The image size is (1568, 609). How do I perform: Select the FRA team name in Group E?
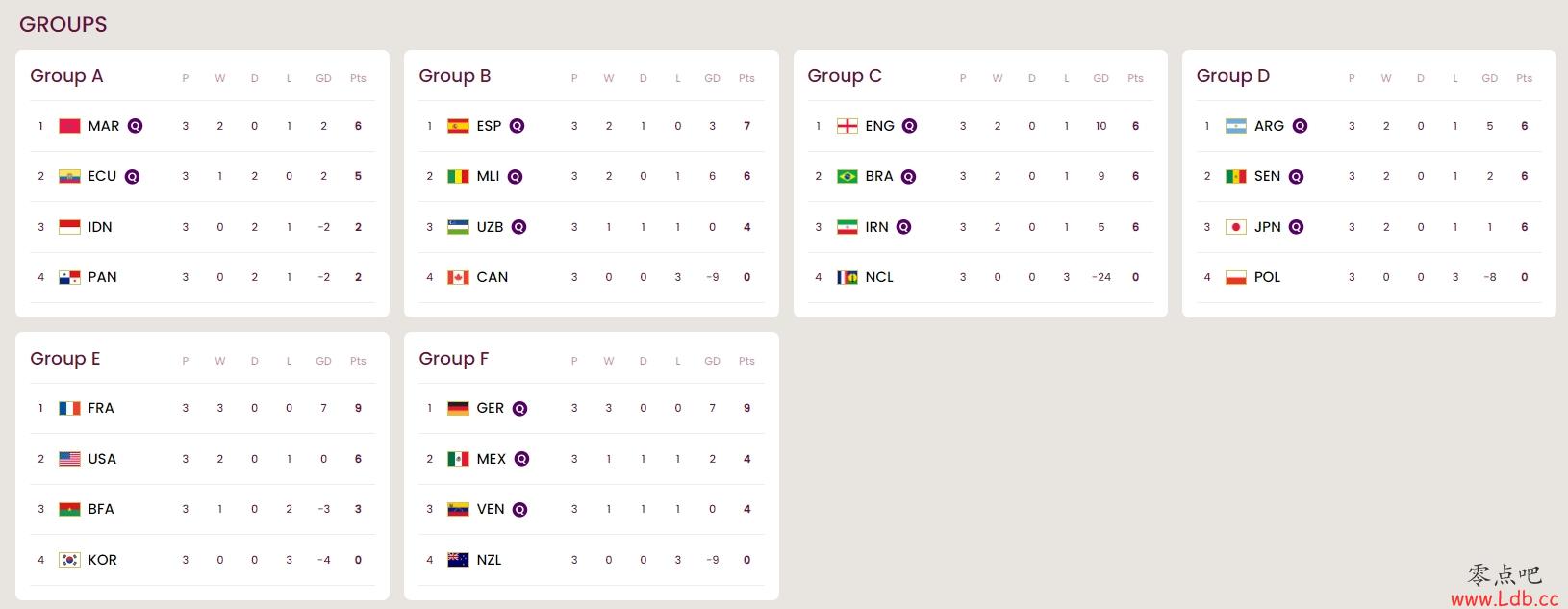[101, 408]
